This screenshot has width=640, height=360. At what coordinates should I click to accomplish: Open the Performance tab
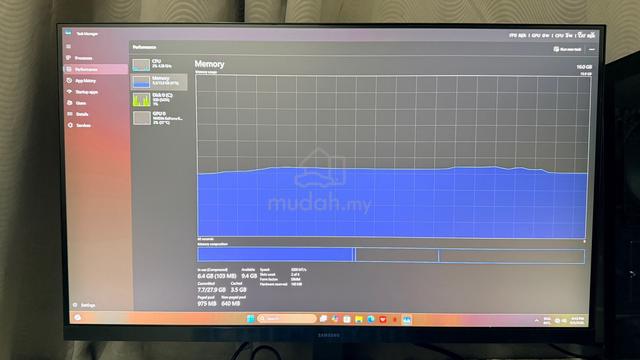[x=96, y=69]
